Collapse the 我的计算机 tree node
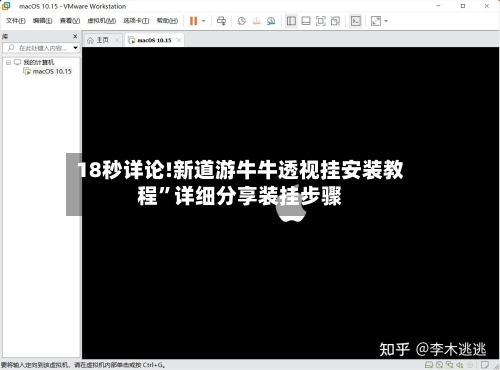500x370 pixels. (x=8, y=62)
